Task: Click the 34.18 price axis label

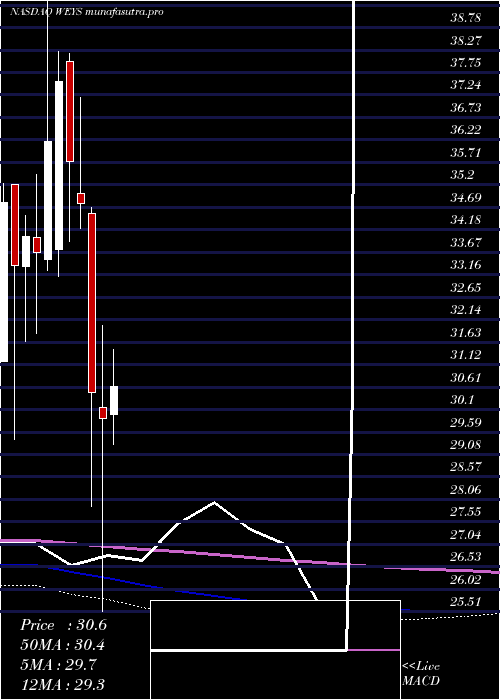Action: coord(466,220)
